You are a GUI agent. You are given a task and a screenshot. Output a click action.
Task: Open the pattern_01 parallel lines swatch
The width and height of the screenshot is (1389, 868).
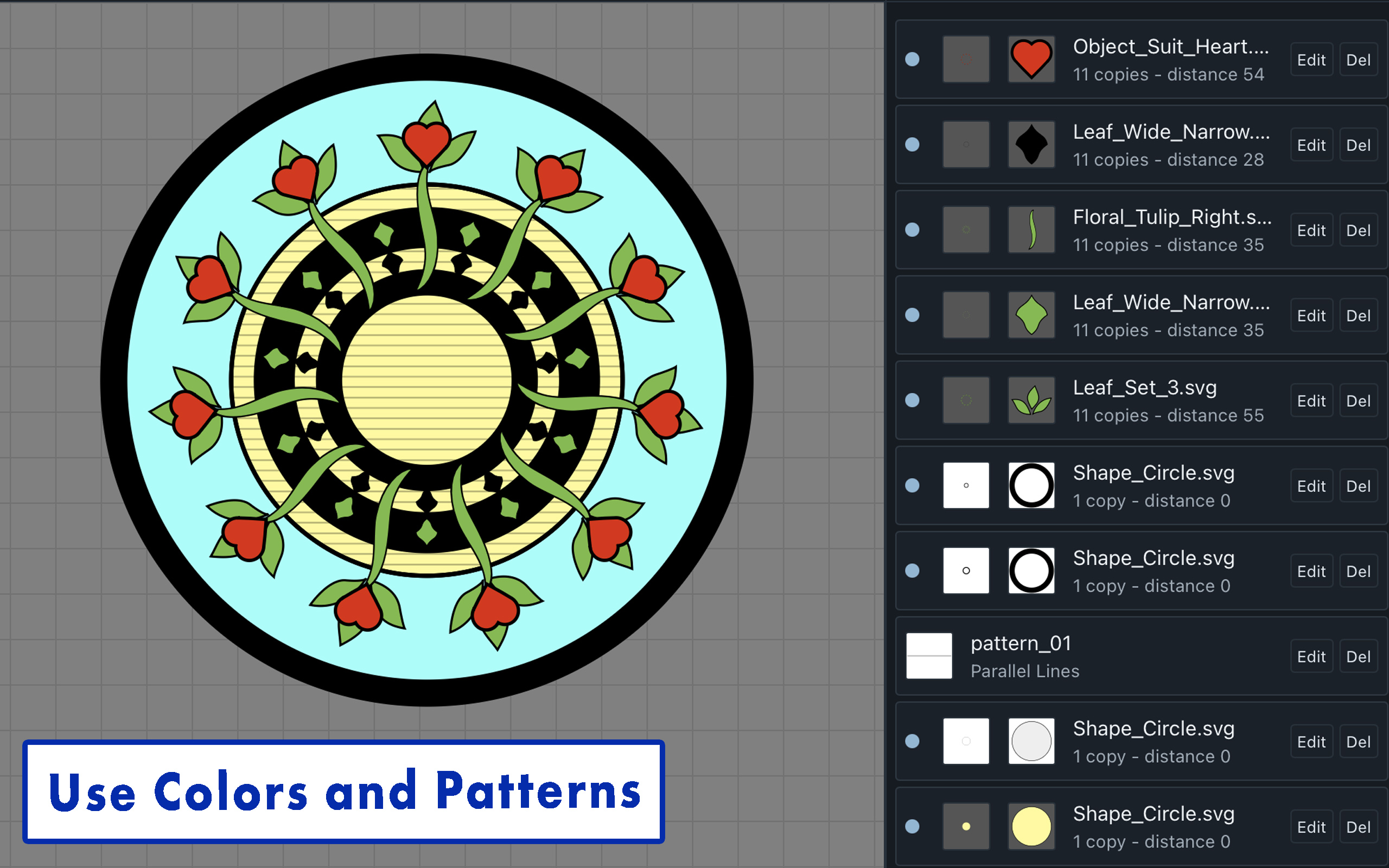[929, 655]
